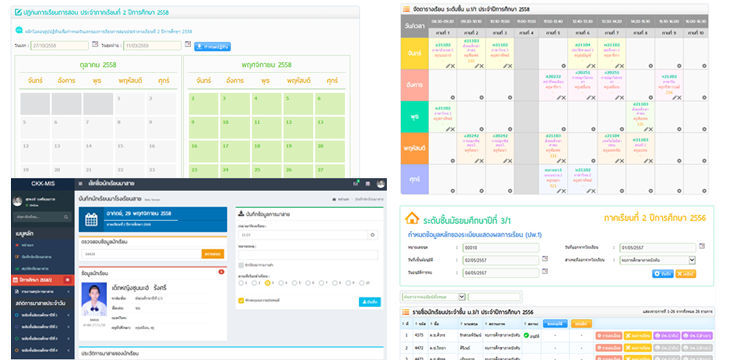Select October 2558 calendar day 14
This screenshot has height=360, width=729.
98,151
